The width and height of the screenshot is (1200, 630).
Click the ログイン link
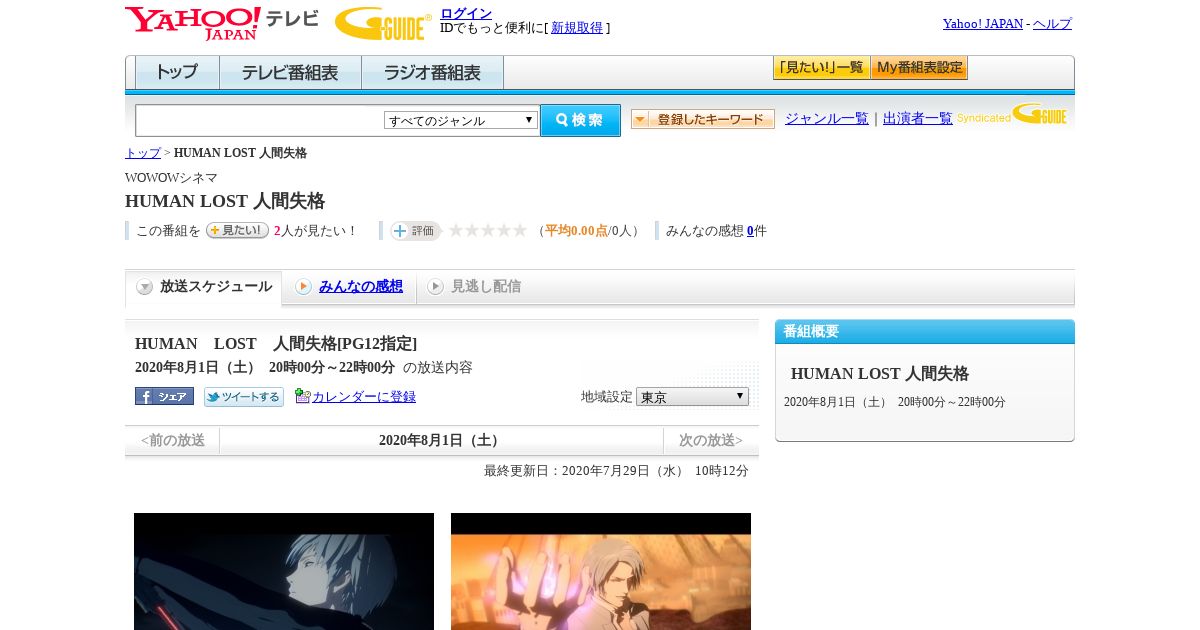(466, 13)
